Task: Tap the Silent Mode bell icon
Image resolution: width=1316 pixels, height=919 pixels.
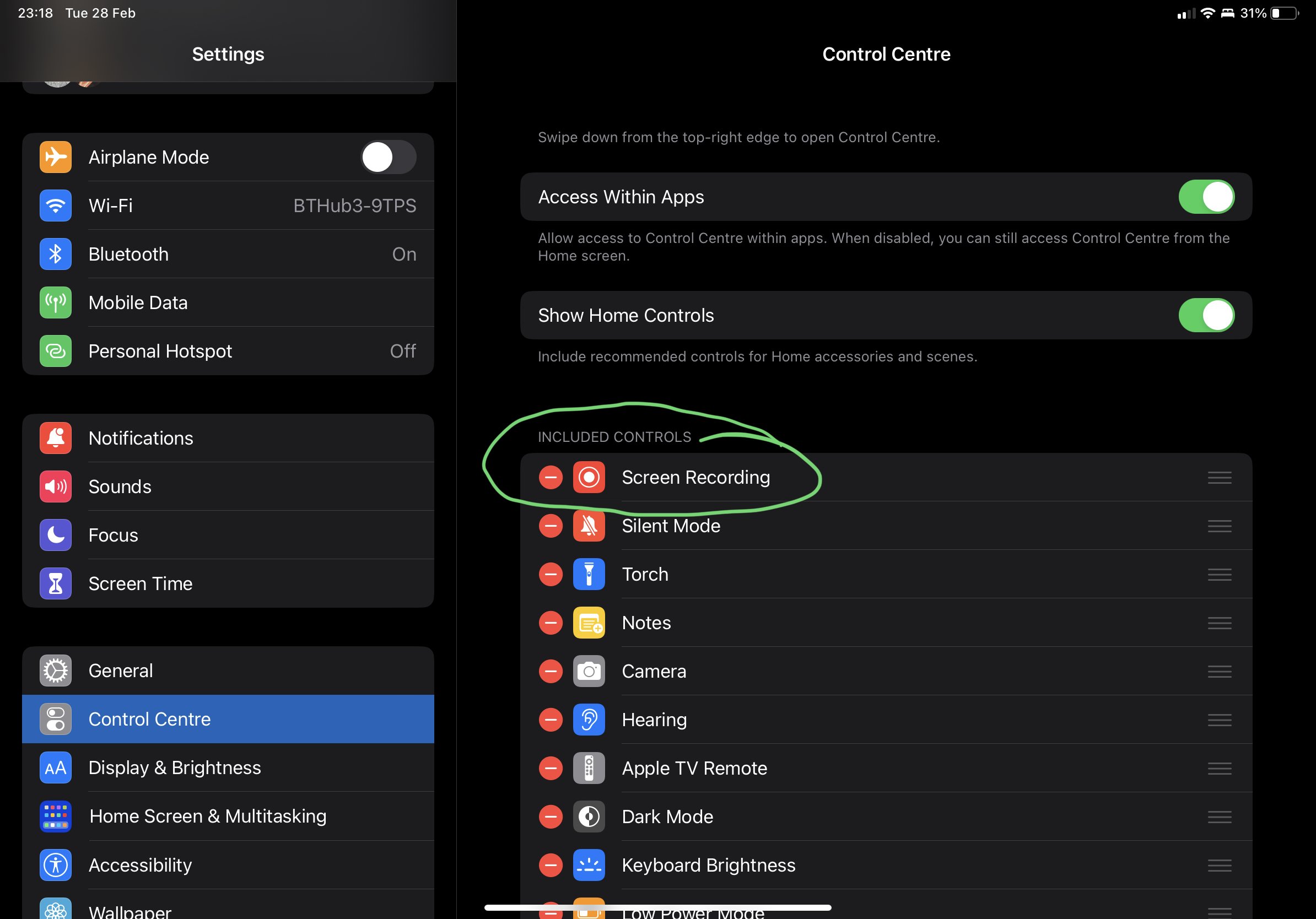Action: pyautogui.click(x=589, y=526)
